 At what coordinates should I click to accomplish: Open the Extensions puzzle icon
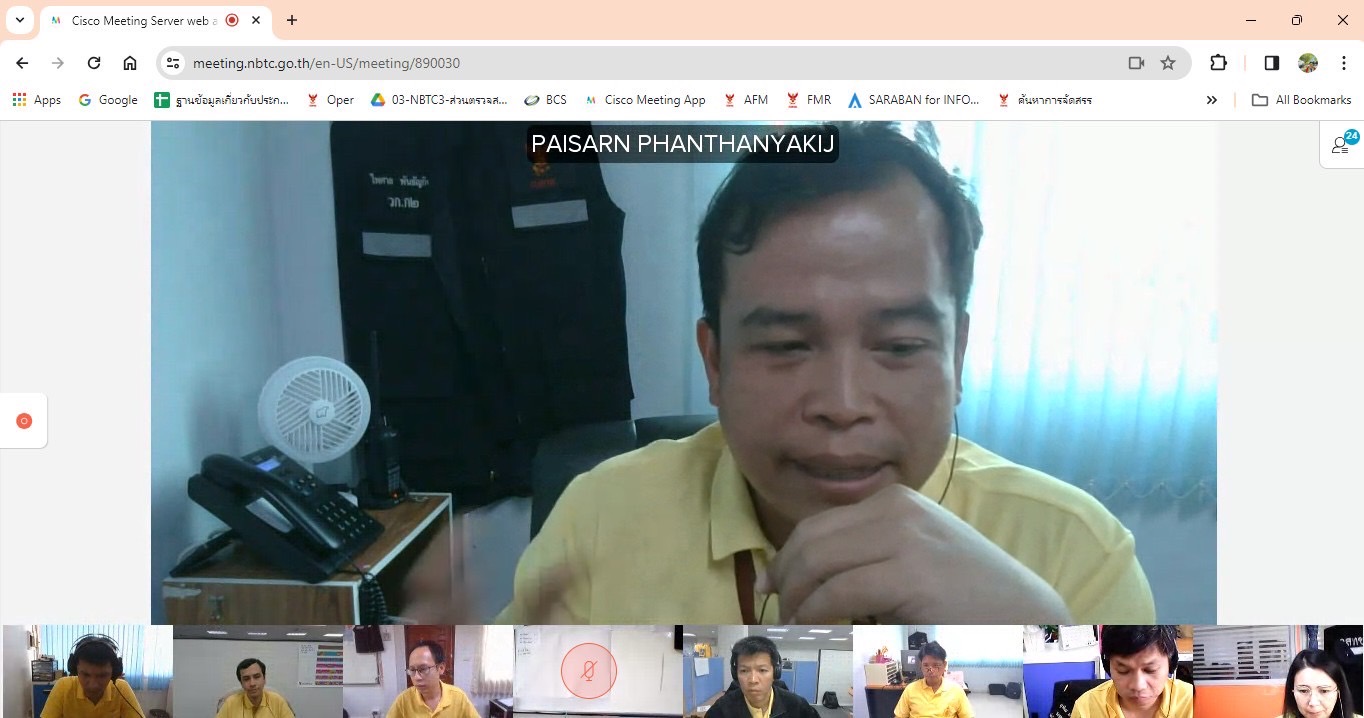[x=1218, y=63]
